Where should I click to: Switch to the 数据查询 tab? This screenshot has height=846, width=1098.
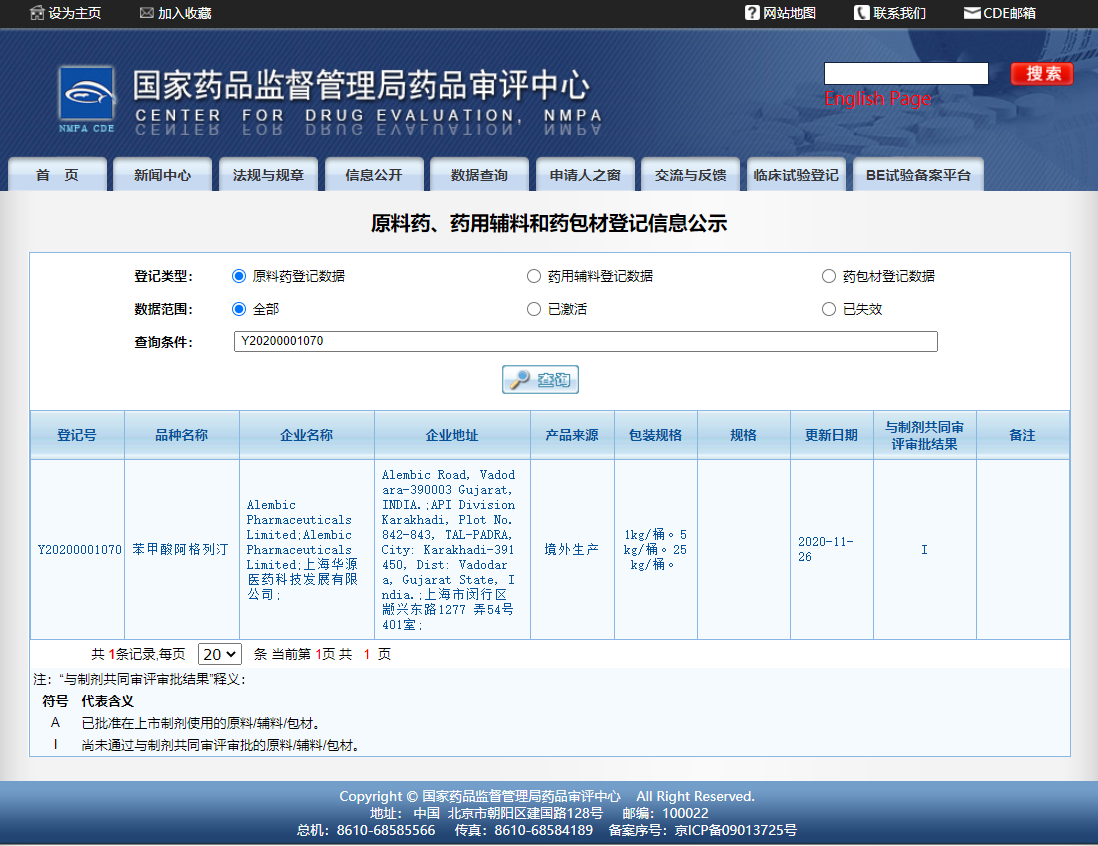pos(478,174)
